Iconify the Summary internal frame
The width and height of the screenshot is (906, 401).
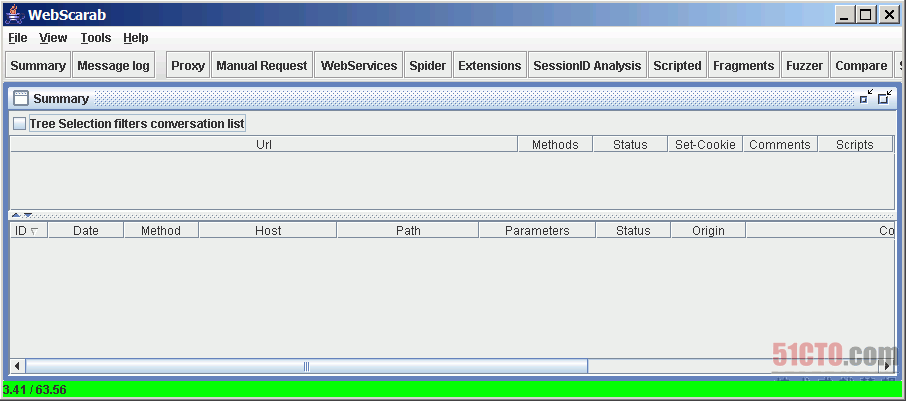pos(866,98)
